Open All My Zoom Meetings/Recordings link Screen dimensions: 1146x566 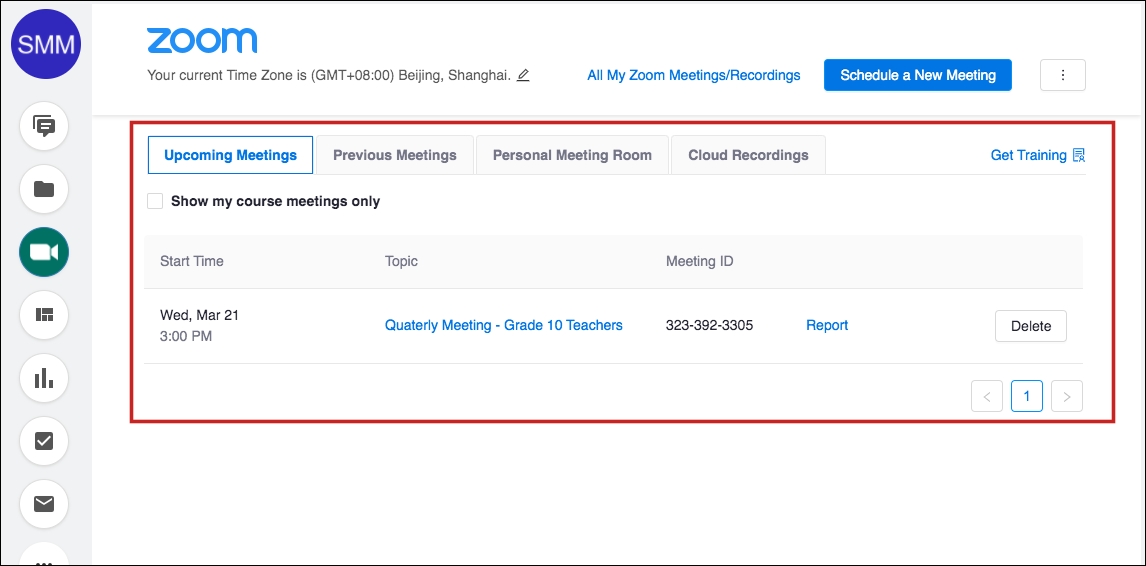click(694, 75)
